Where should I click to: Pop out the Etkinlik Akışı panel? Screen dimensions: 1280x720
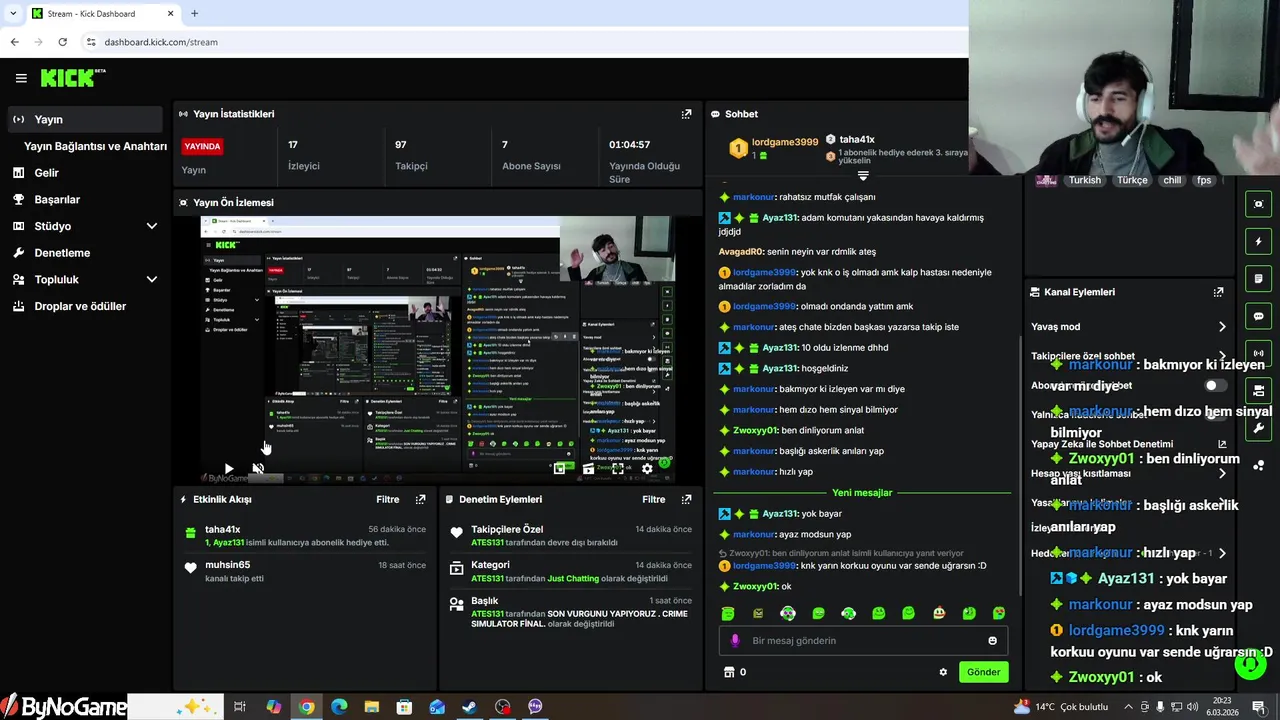click(420, 499)
